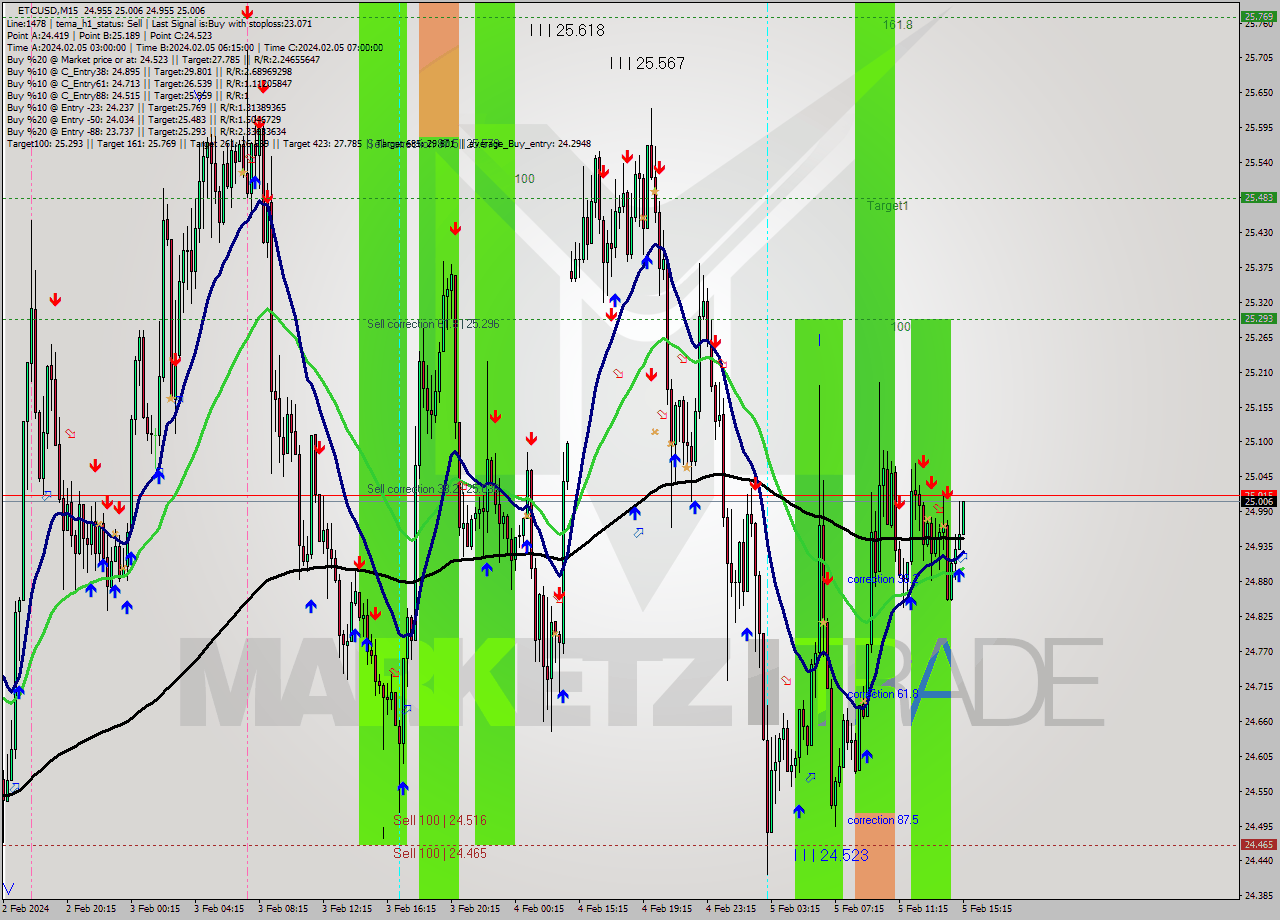Select the 'Target1' Fibonacci label

point(888,205)
